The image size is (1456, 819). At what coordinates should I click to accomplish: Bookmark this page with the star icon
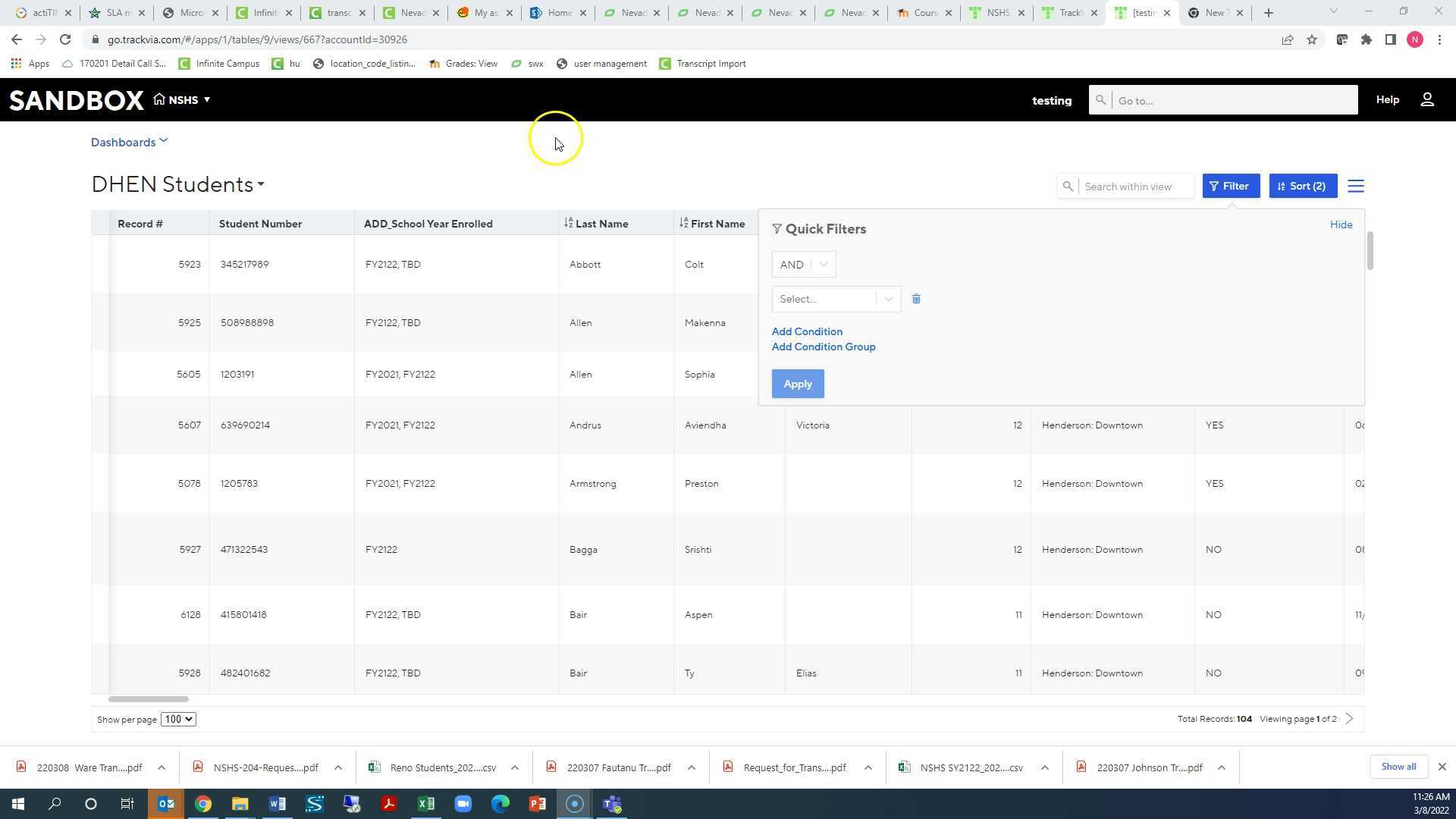(x=1311, y=39)
